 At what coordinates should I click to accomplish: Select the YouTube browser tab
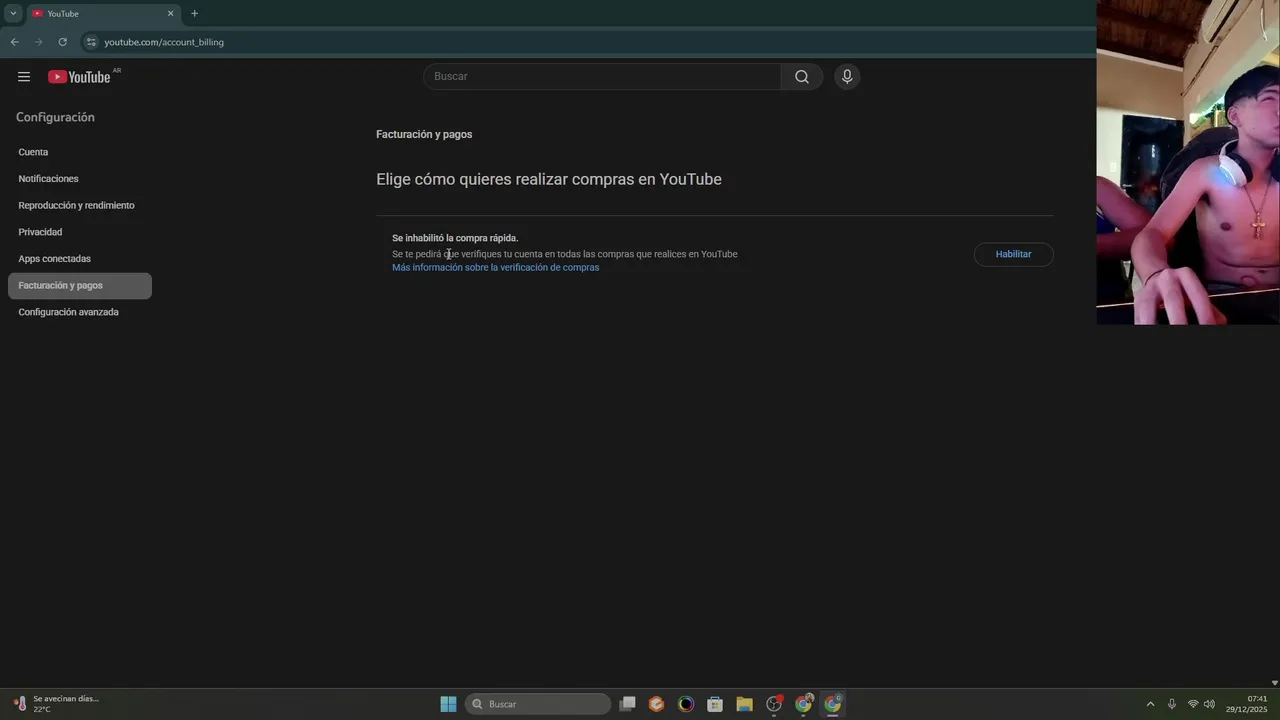coord(102,13)
